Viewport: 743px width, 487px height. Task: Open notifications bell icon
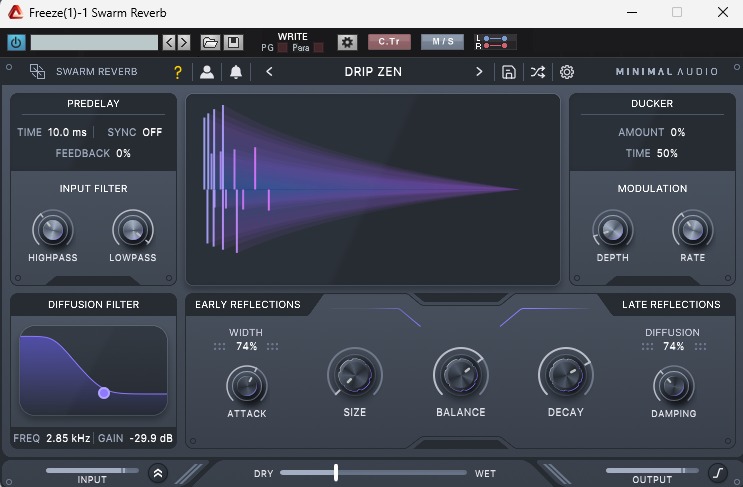pos(236,72)
